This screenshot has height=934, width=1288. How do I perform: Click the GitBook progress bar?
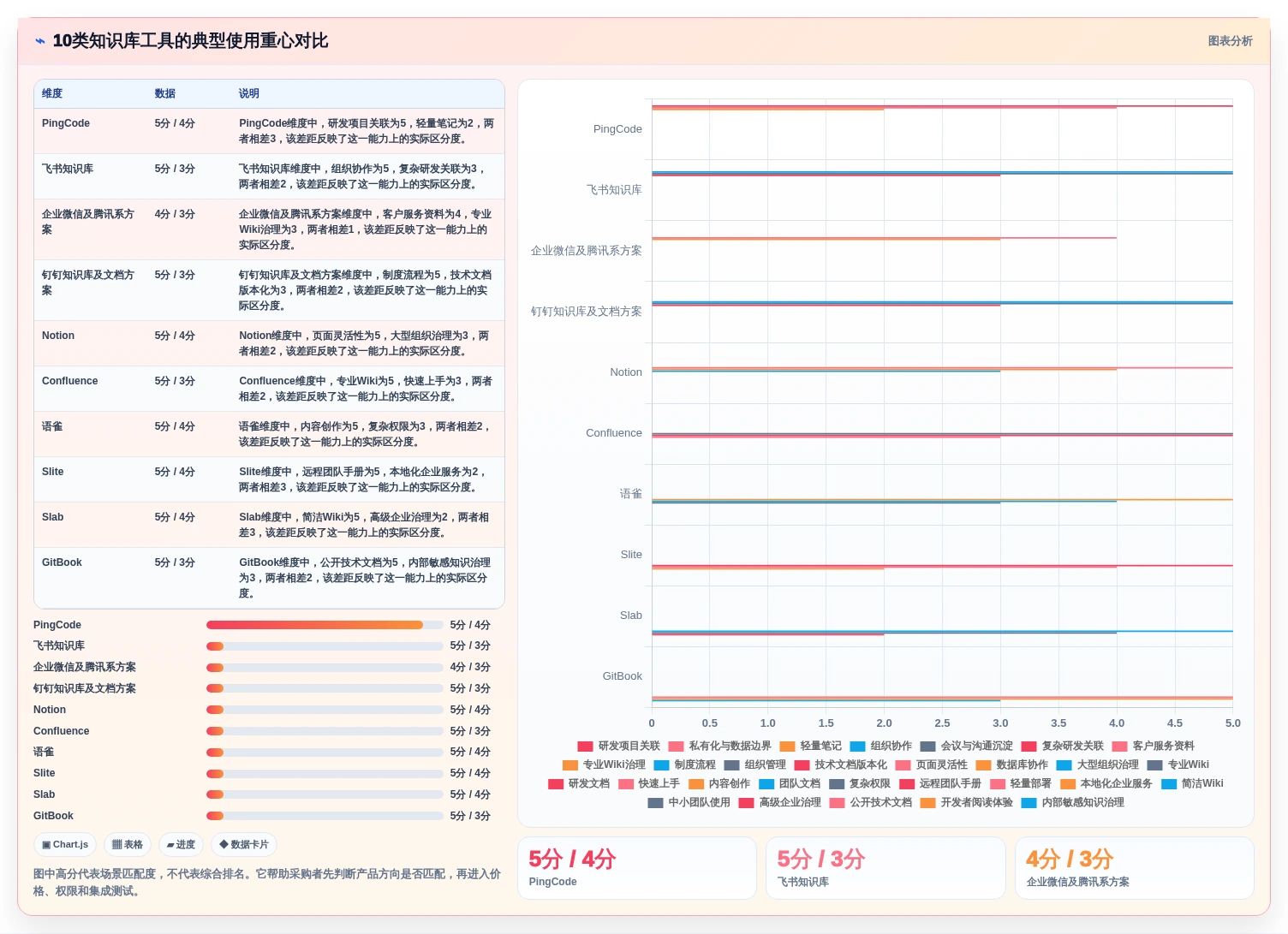325,816
